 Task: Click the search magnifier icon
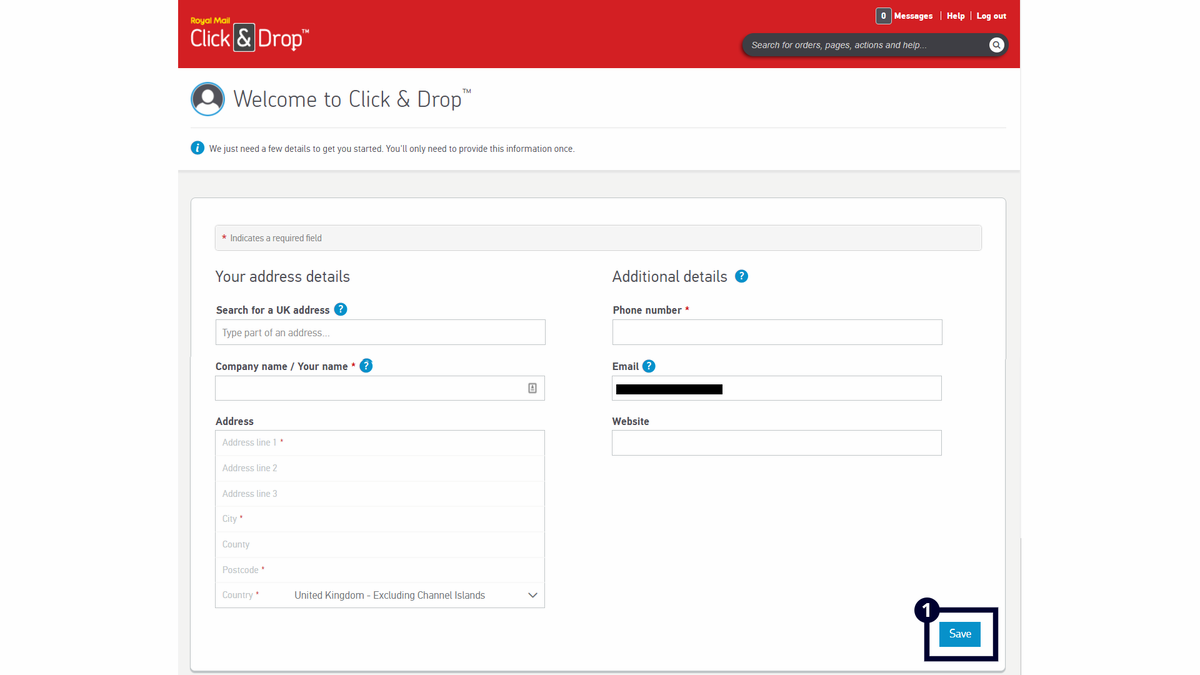tap(996, 45)
